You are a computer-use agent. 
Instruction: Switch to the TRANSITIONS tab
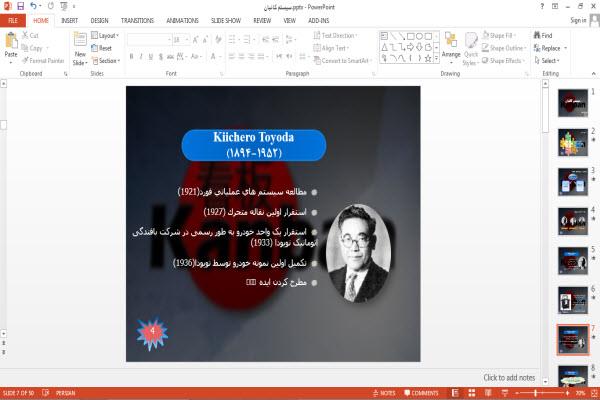[x=137, y=21]
